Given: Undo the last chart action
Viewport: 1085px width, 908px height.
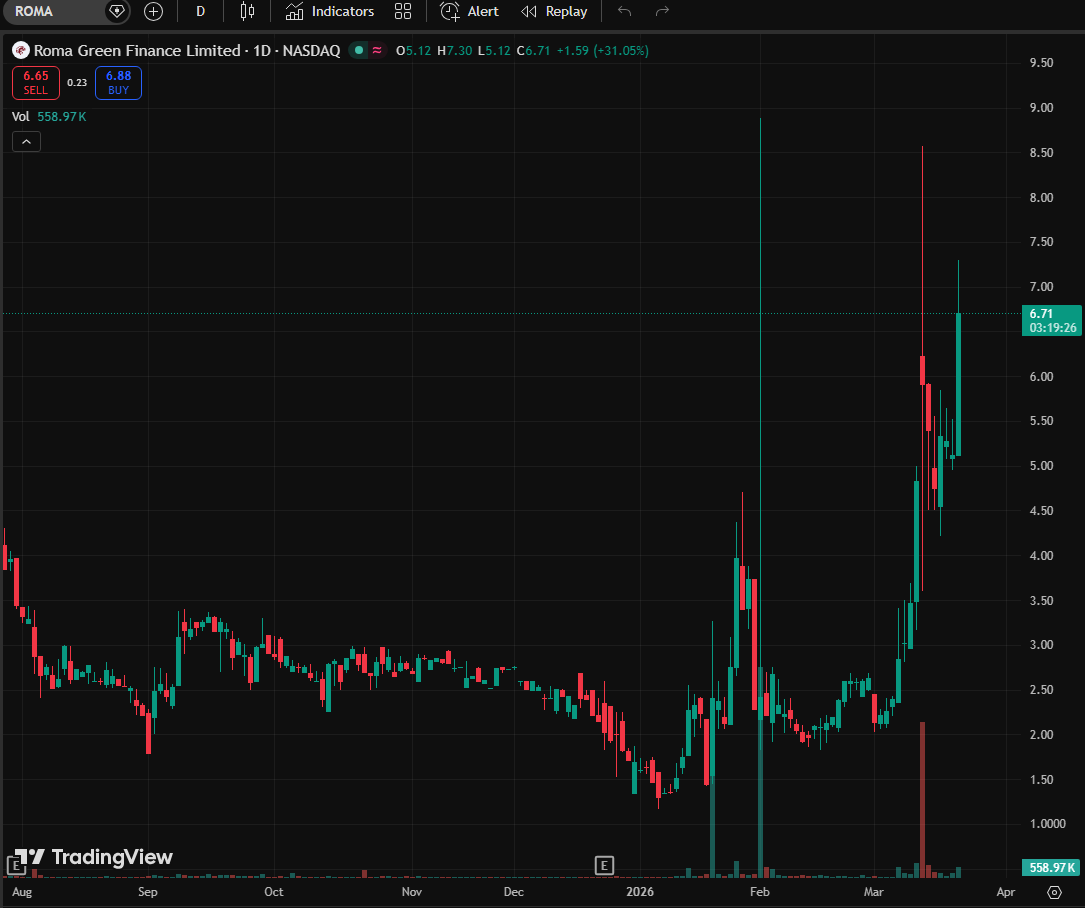Looking at the screenshot, I should pos(624,12).
